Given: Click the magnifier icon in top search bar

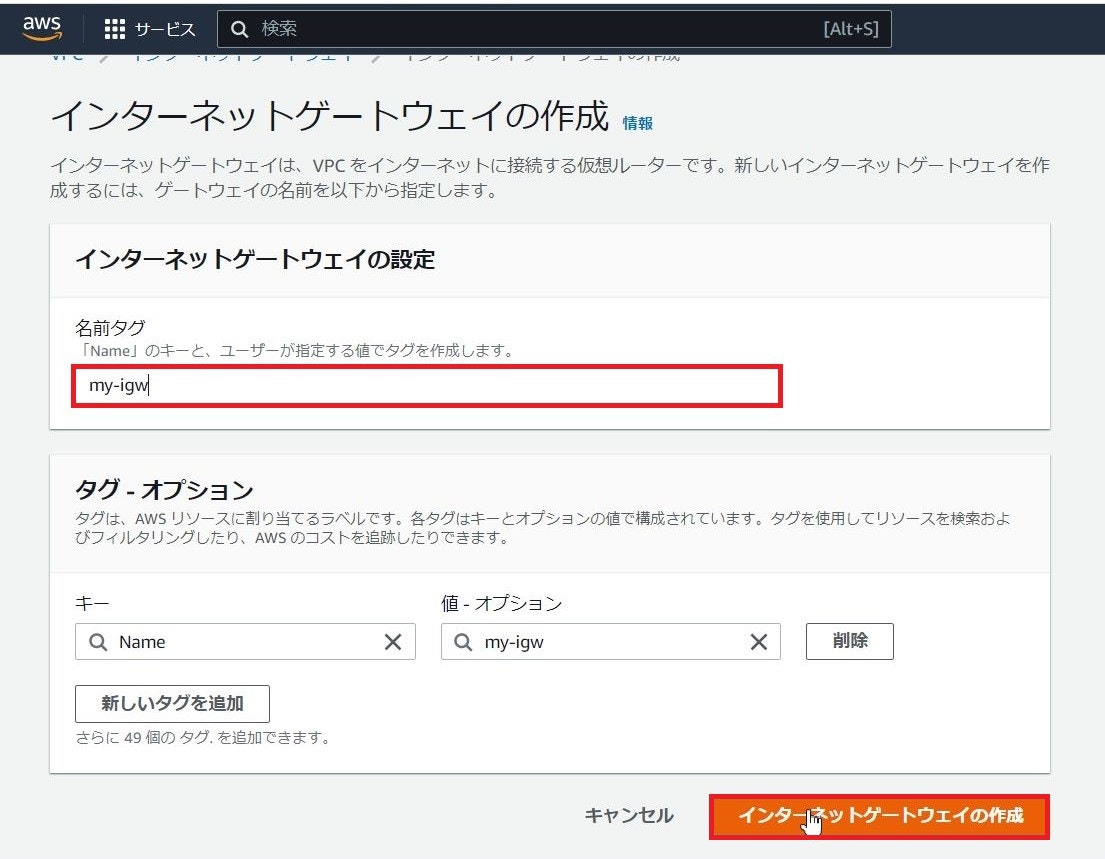Looking at the screenshot, I should click(240, 29).
